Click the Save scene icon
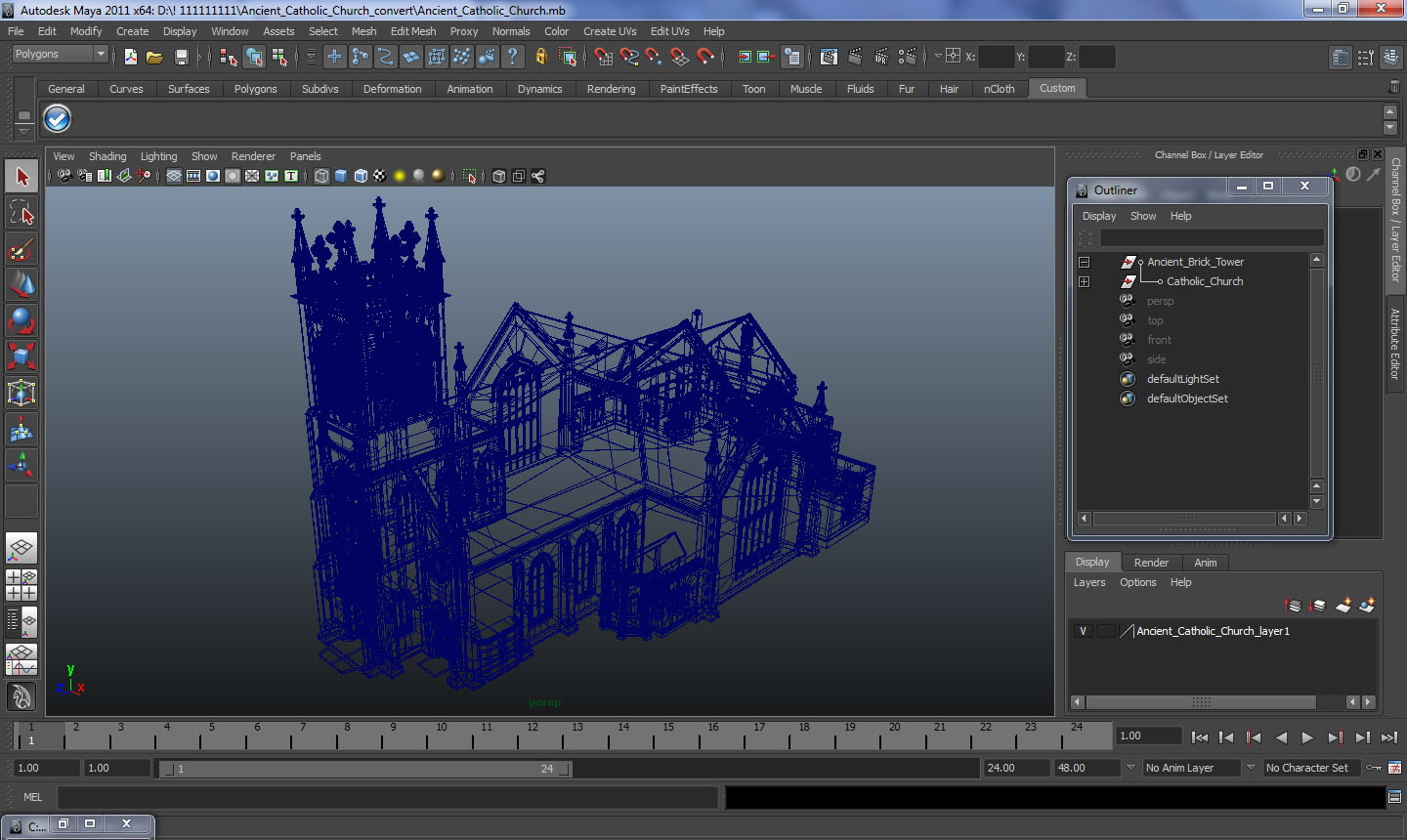 tap(181, 58)
